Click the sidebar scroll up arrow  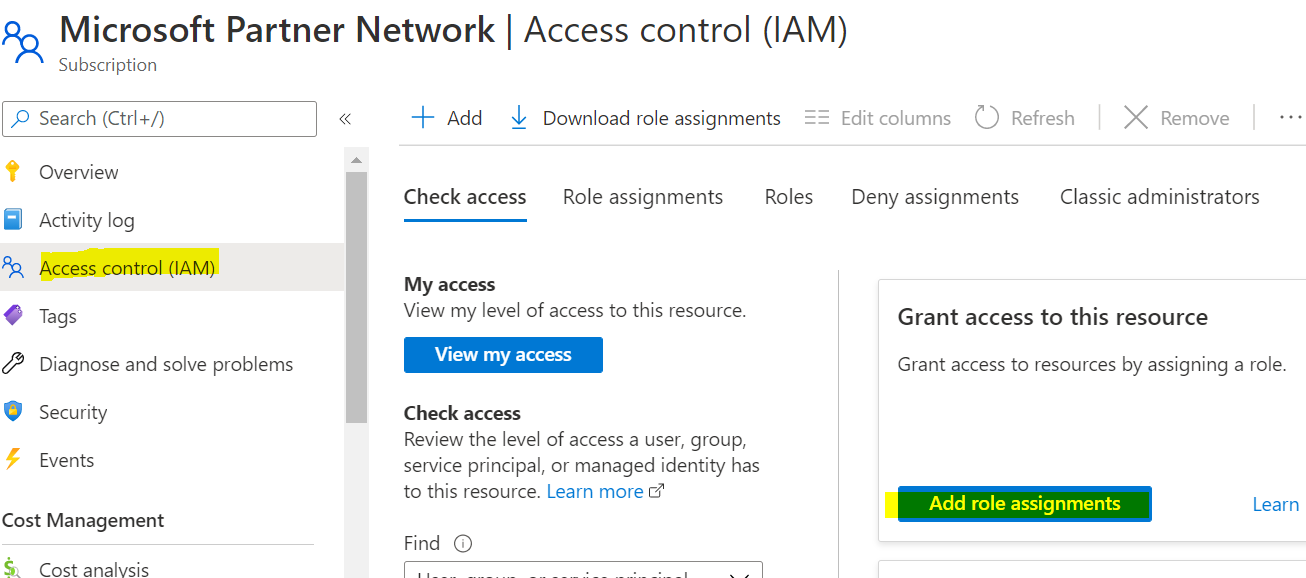[356, 160]
